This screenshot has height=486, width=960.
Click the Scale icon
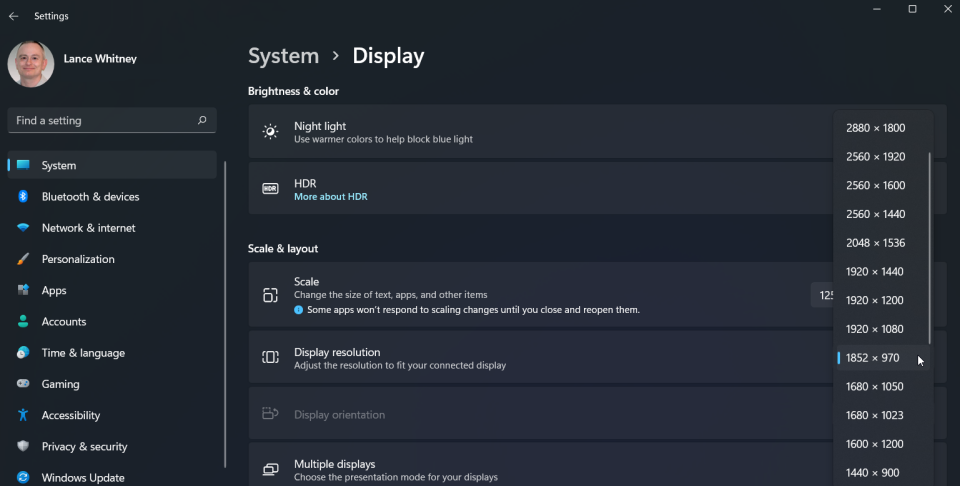click(270, 295)
